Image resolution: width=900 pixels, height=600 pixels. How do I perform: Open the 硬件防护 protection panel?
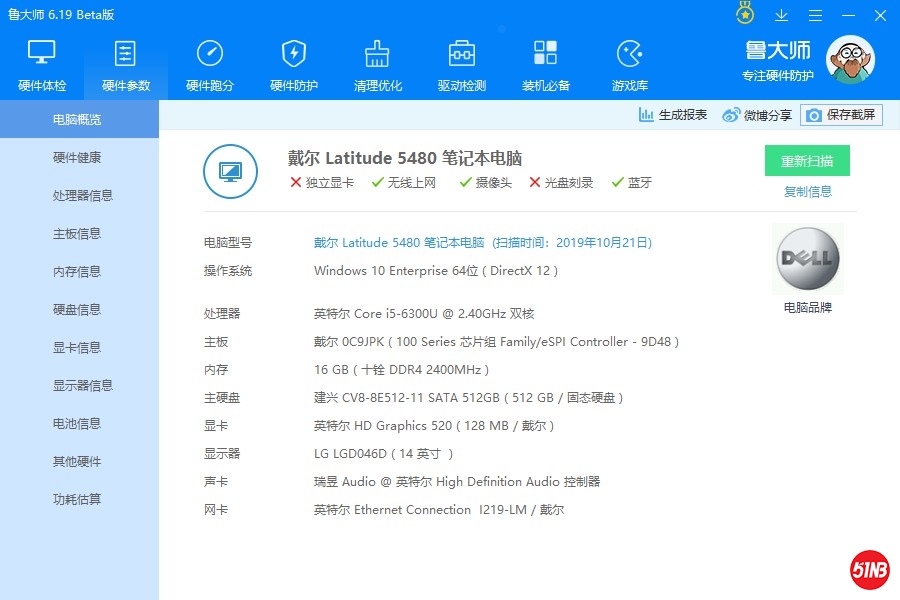tap(291, 60)
